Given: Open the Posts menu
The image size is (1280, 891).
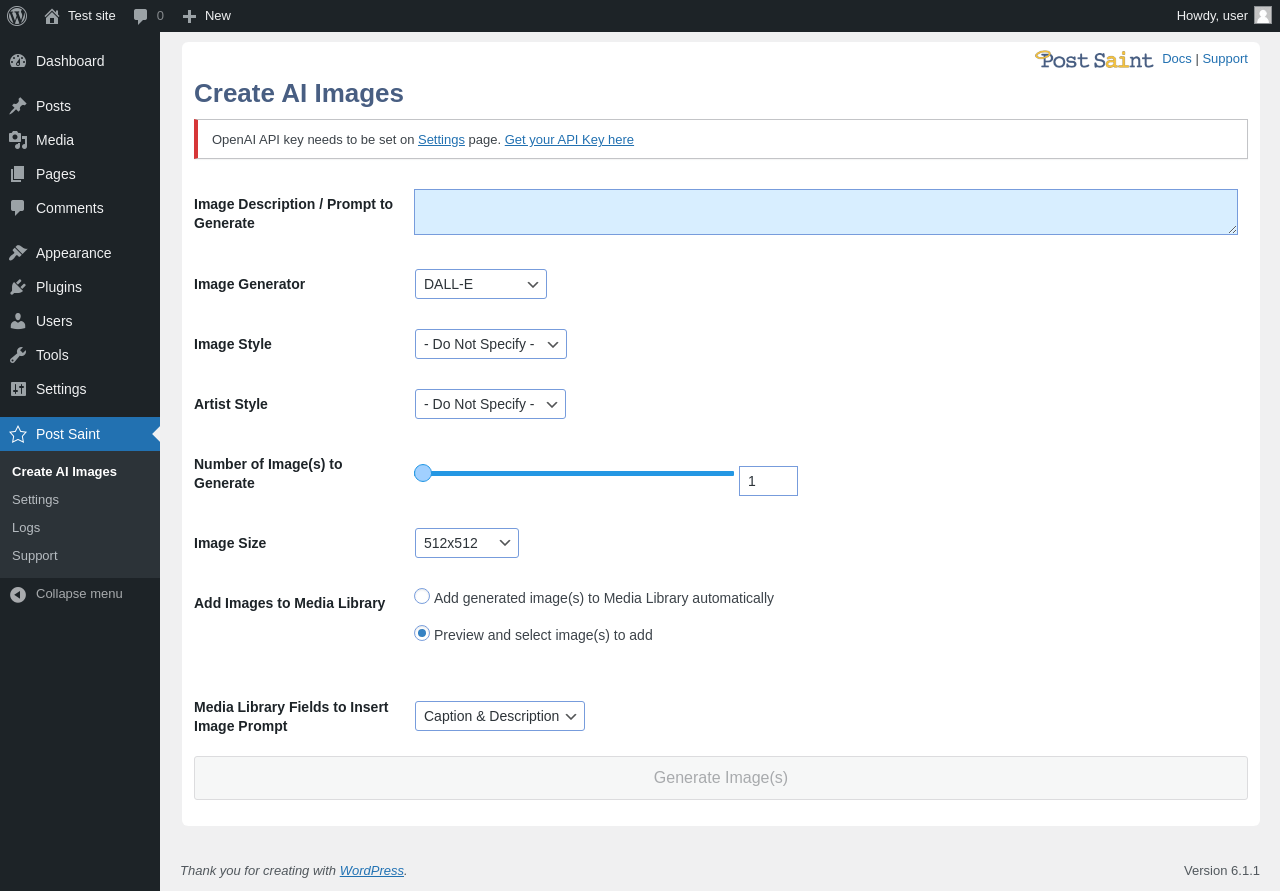Looking at the screenshot, I should coord(80,106).
